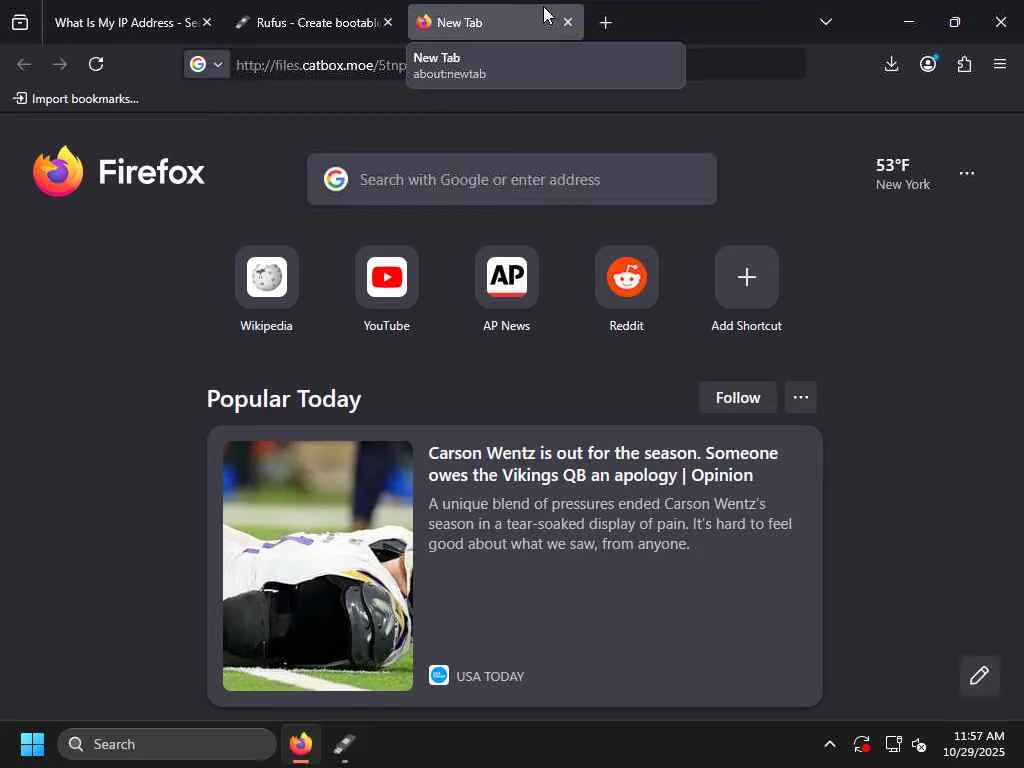This screenshot has height=768, width=1024.
Task: Open the Firefox View tab overview icon
Action: click(20, 22)
